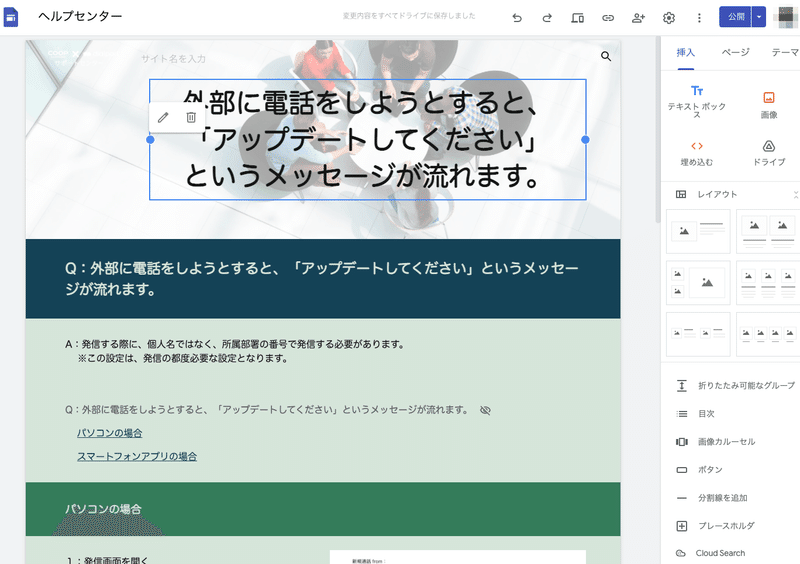Select the A: 発信する際に answer text
800x564 pixels.
(x=235, y=351)
